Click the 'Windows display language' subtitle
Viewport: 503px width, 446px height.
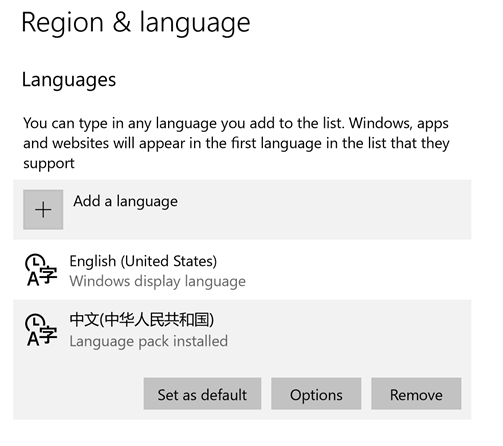pyautogui.click(x=157, y=281)
